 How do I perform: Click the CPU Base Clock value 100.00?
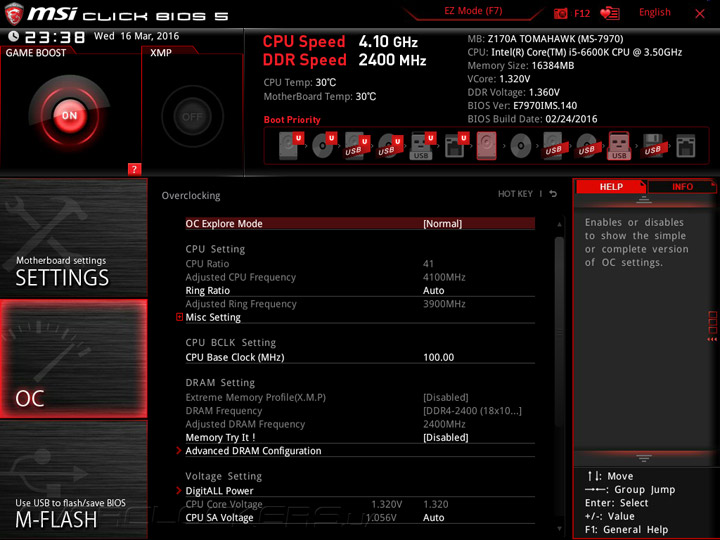click(439, 357)
